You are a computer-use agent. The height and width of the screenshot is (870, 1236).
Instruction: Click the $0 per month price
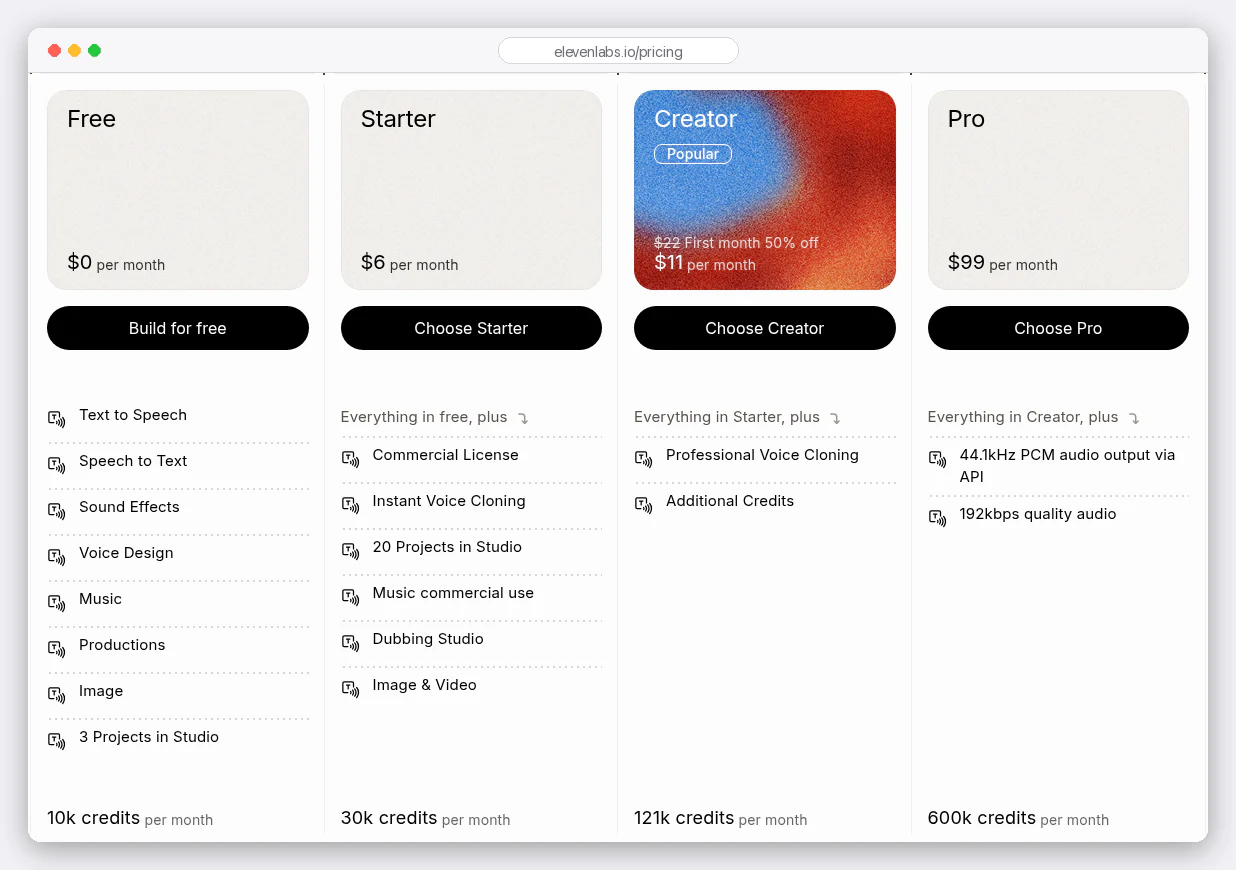(x=116, y=263)
